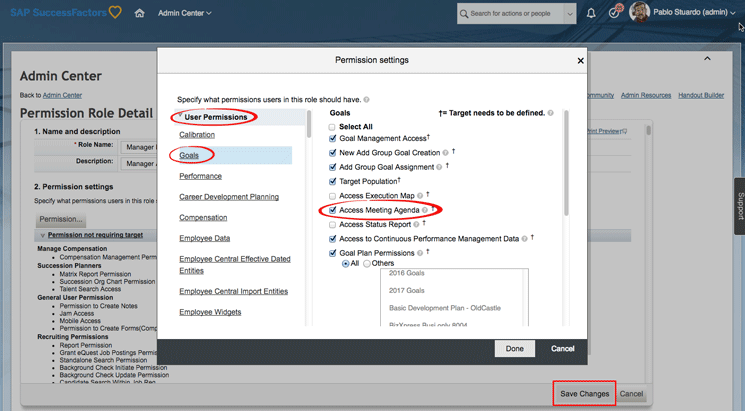Open the to-do checkmark icon

[x=614, y=13]
